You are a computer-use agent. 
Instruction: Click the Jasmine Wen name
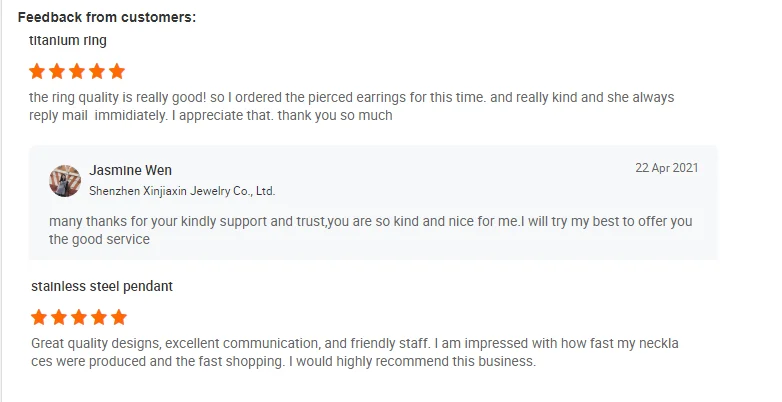click(x=130, y=170)
